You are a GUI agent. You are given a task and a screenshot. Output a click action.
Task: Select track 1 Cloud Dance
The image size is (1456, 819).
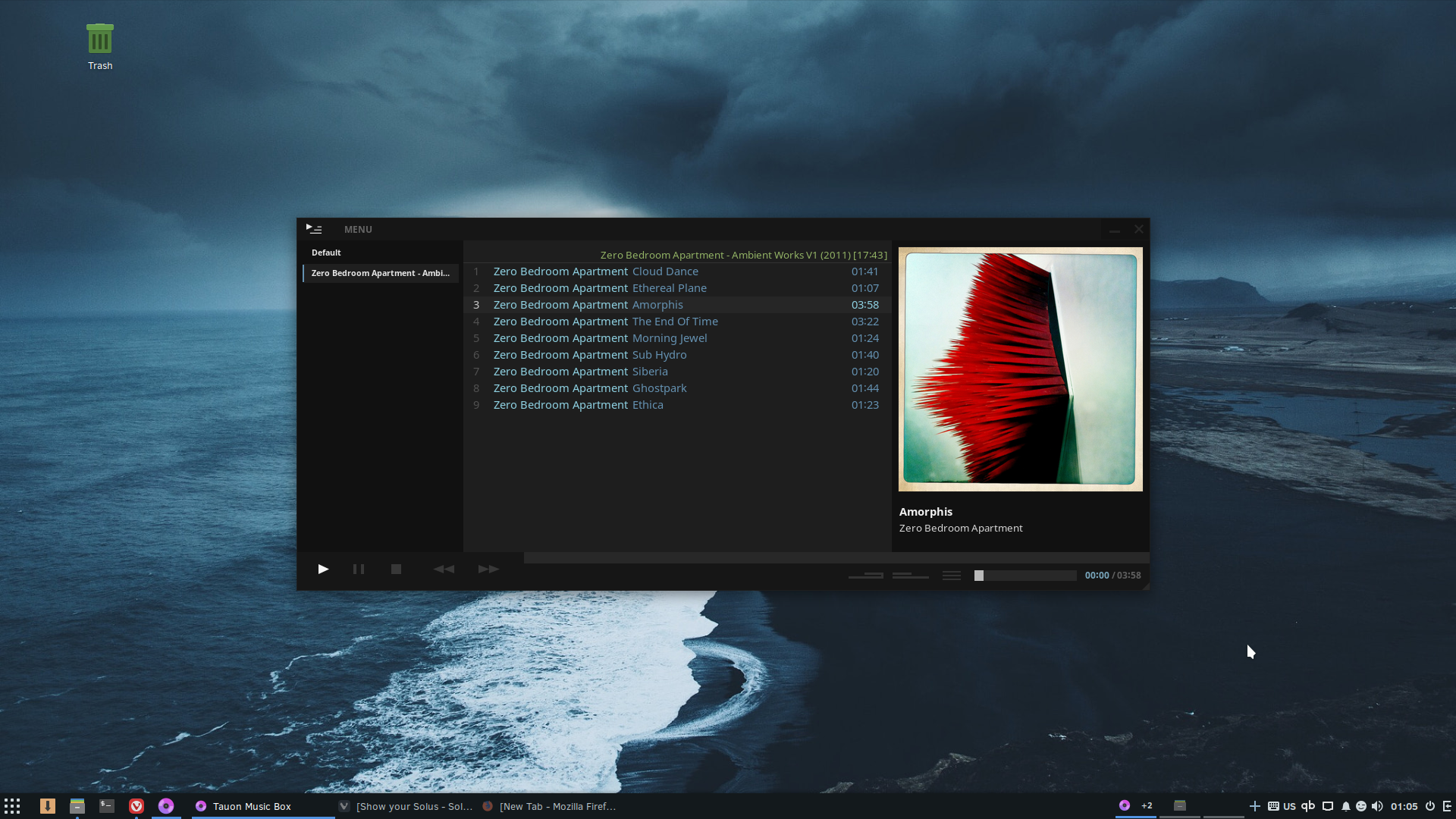point(677,271)
